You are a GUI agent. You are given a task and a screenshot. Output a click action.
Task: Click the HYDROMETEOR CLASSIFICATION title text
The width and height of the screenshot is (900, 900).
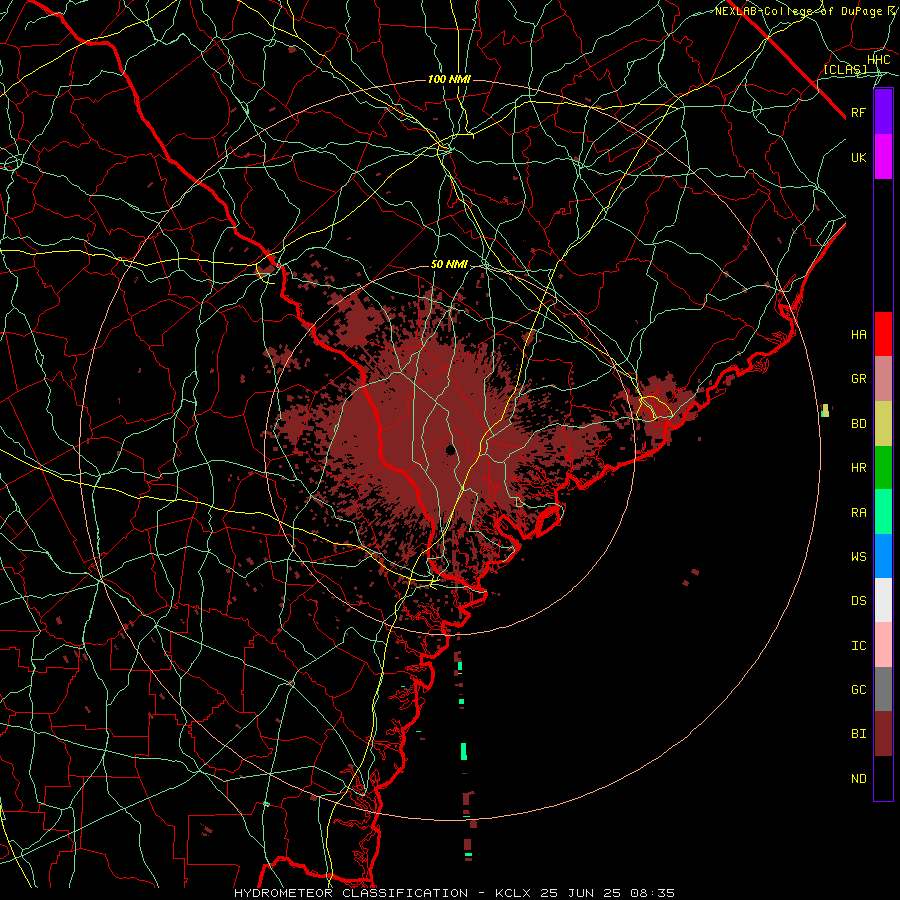pos(351,893)
